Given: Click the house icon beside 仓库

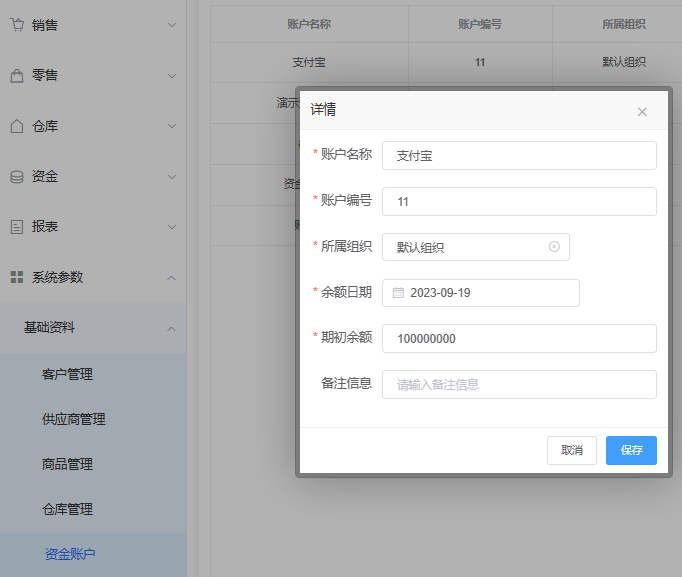Looking at the screenshot, I should tap(17, 126).
